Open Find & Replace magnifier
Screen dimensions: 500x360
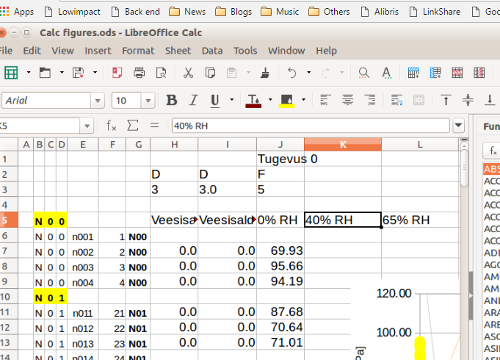pos(364,72)
